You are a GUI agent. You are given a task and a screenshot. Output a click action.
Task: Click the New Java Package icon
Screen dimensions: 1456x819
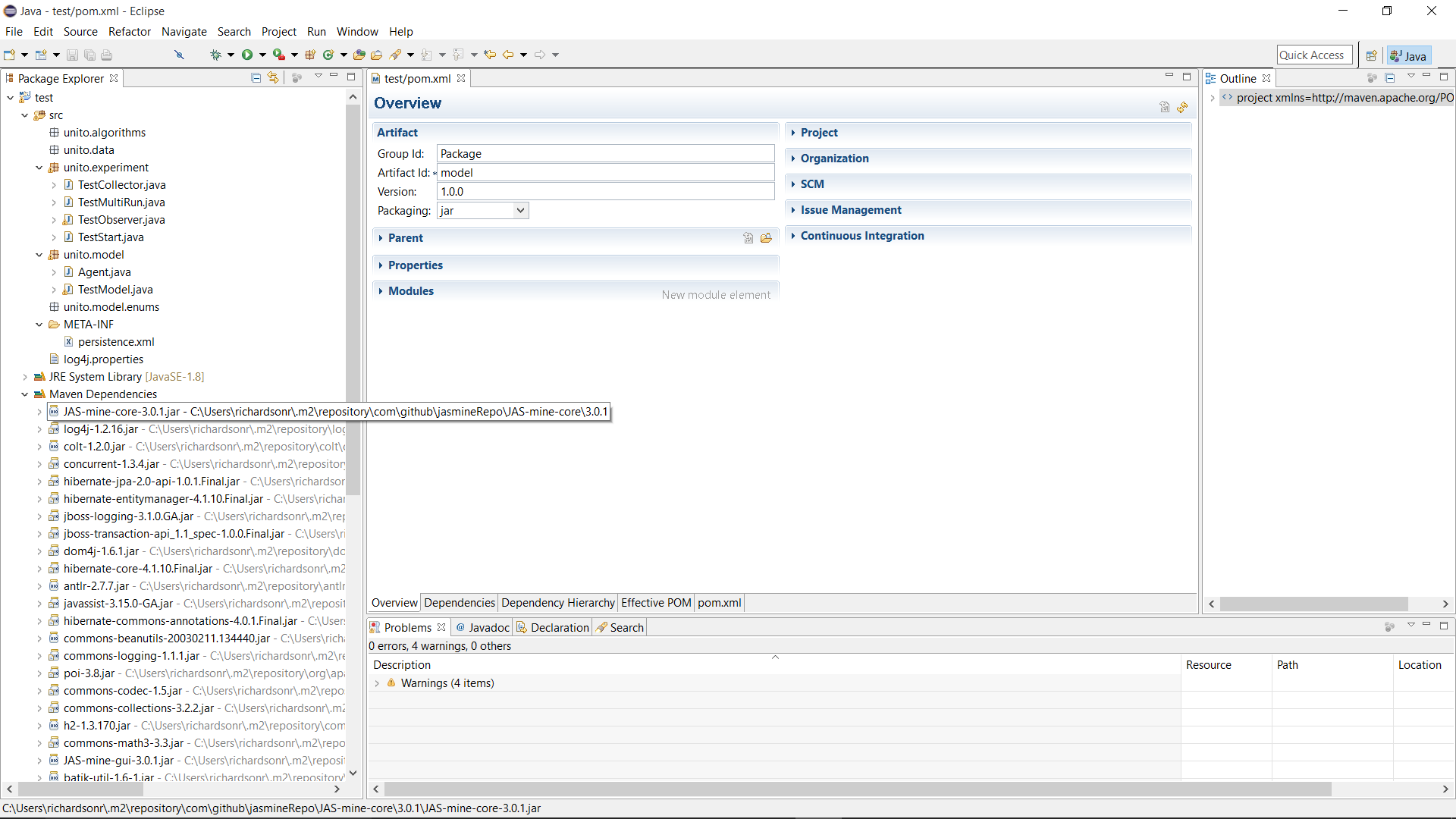310,55
